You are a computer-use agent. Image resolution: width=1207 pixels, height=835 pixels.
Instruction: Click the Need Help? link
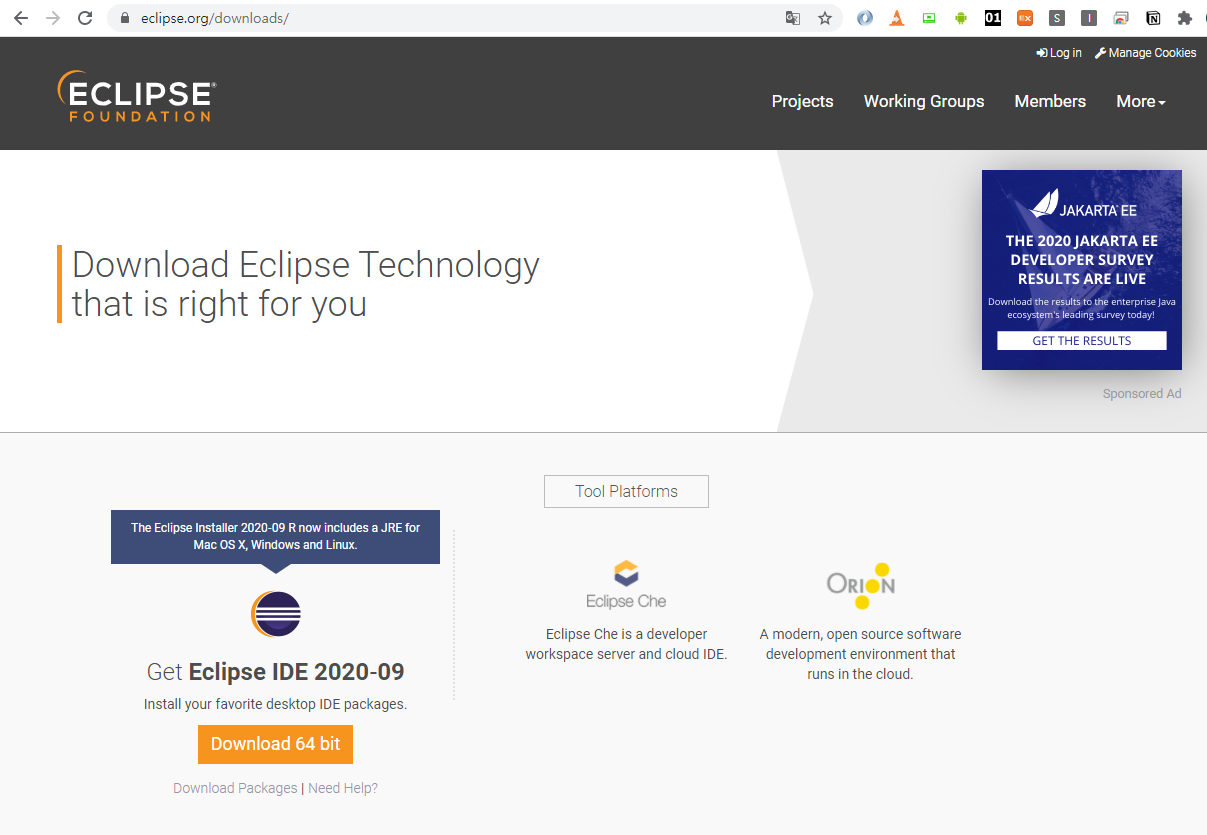[343, 788]
